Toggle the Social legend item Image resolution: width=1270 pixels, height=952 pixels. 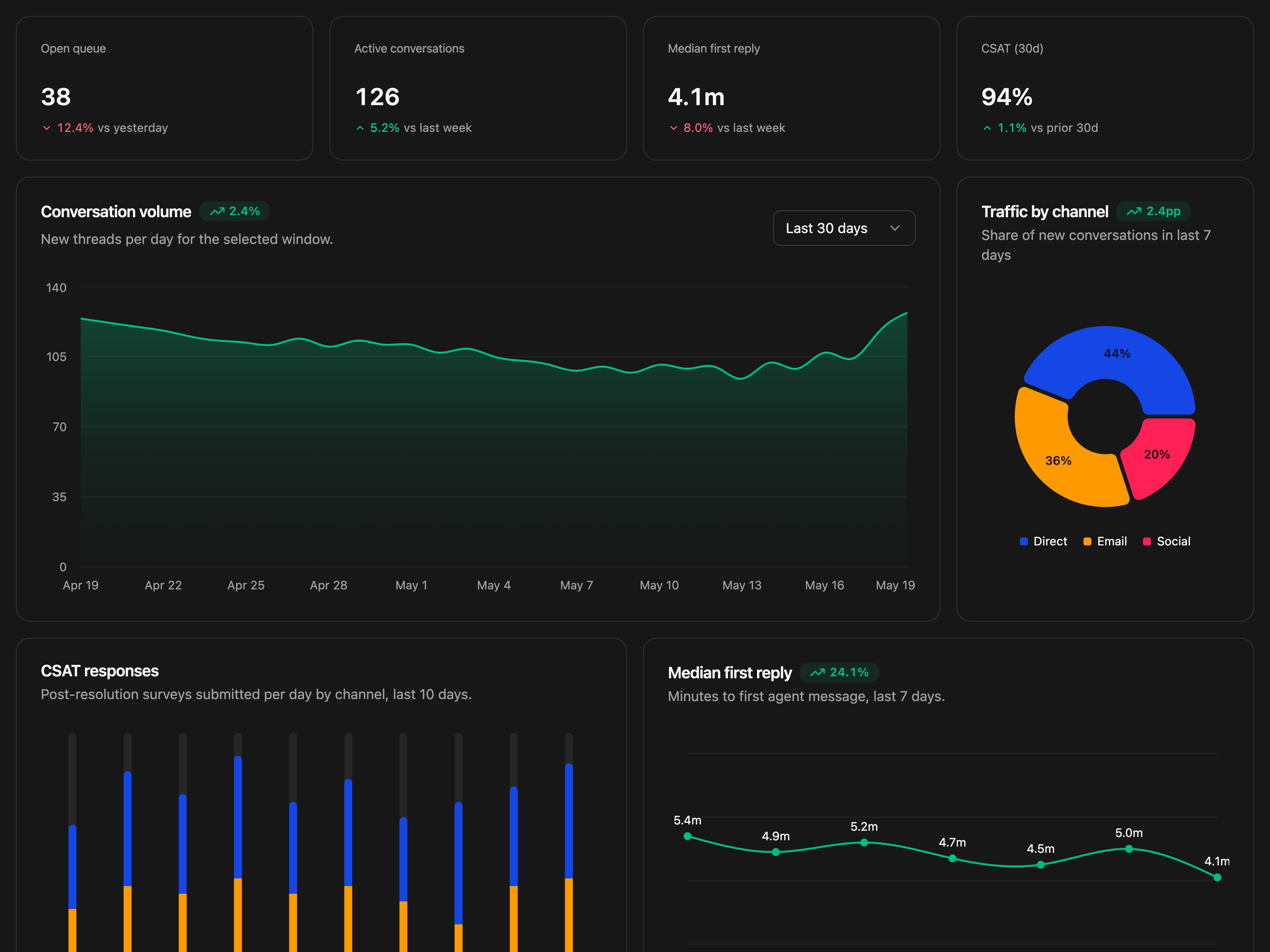pyautogui.click(x=1167, y=541)
